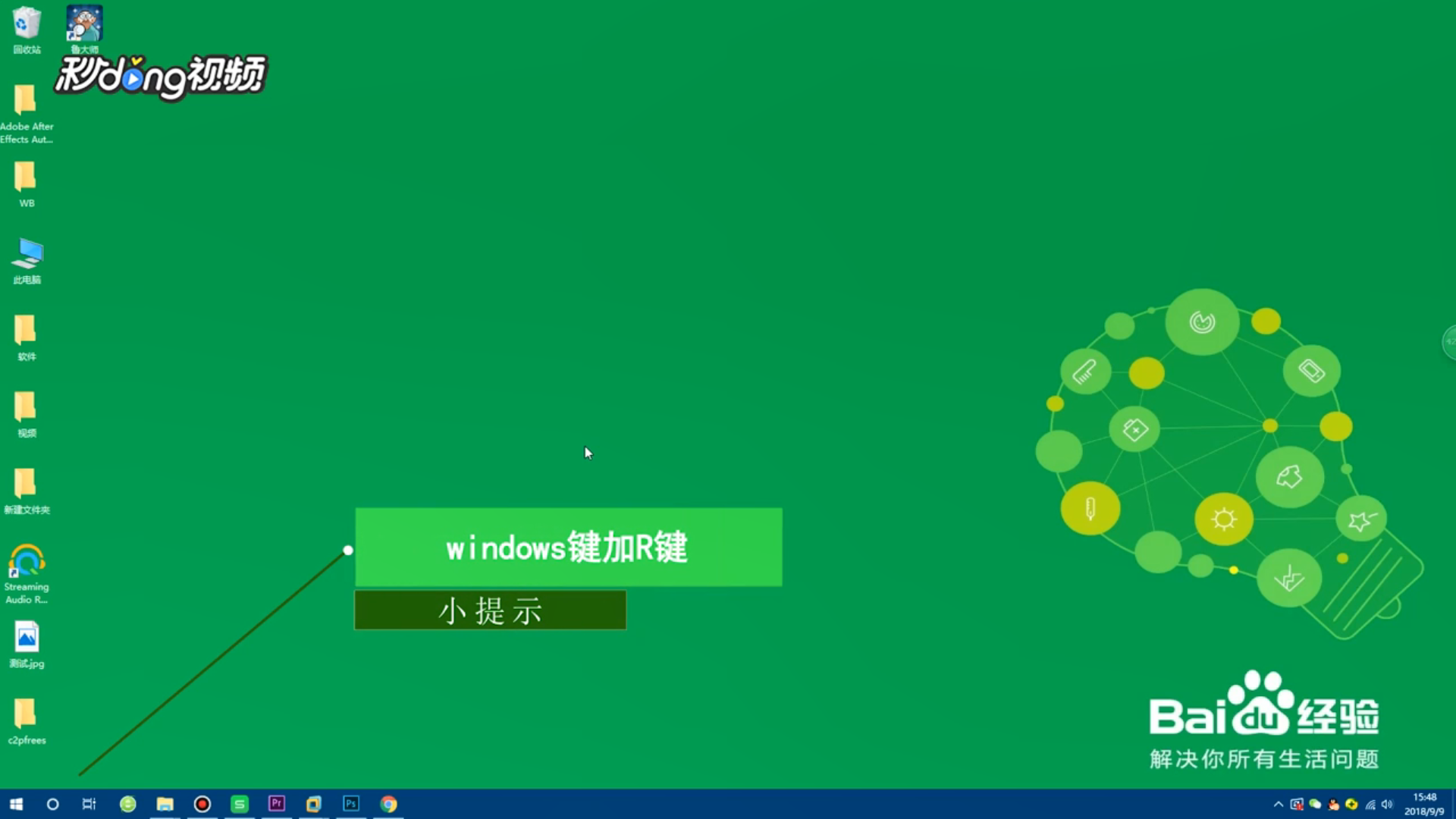Click the red record button taskbar icon
Image resolution: width=1456 pixels, height=819 pixels.
pyautogui.click(x=202, y=804)
